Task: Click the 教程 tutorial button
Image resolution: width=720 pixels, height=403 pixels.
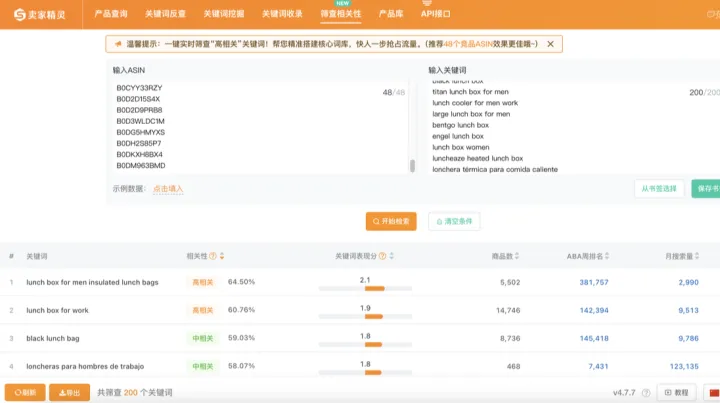Action: point(677,393)
